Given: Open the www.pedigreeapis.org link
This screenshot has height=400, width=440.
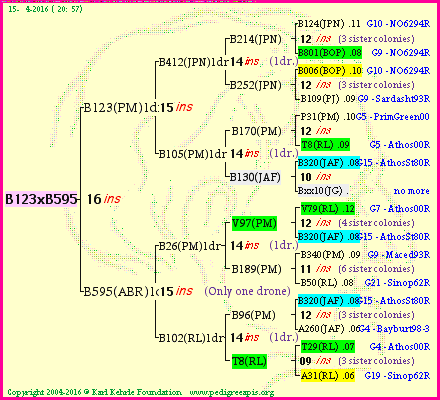Looking at the screenshot, I should tap(232, 392).
